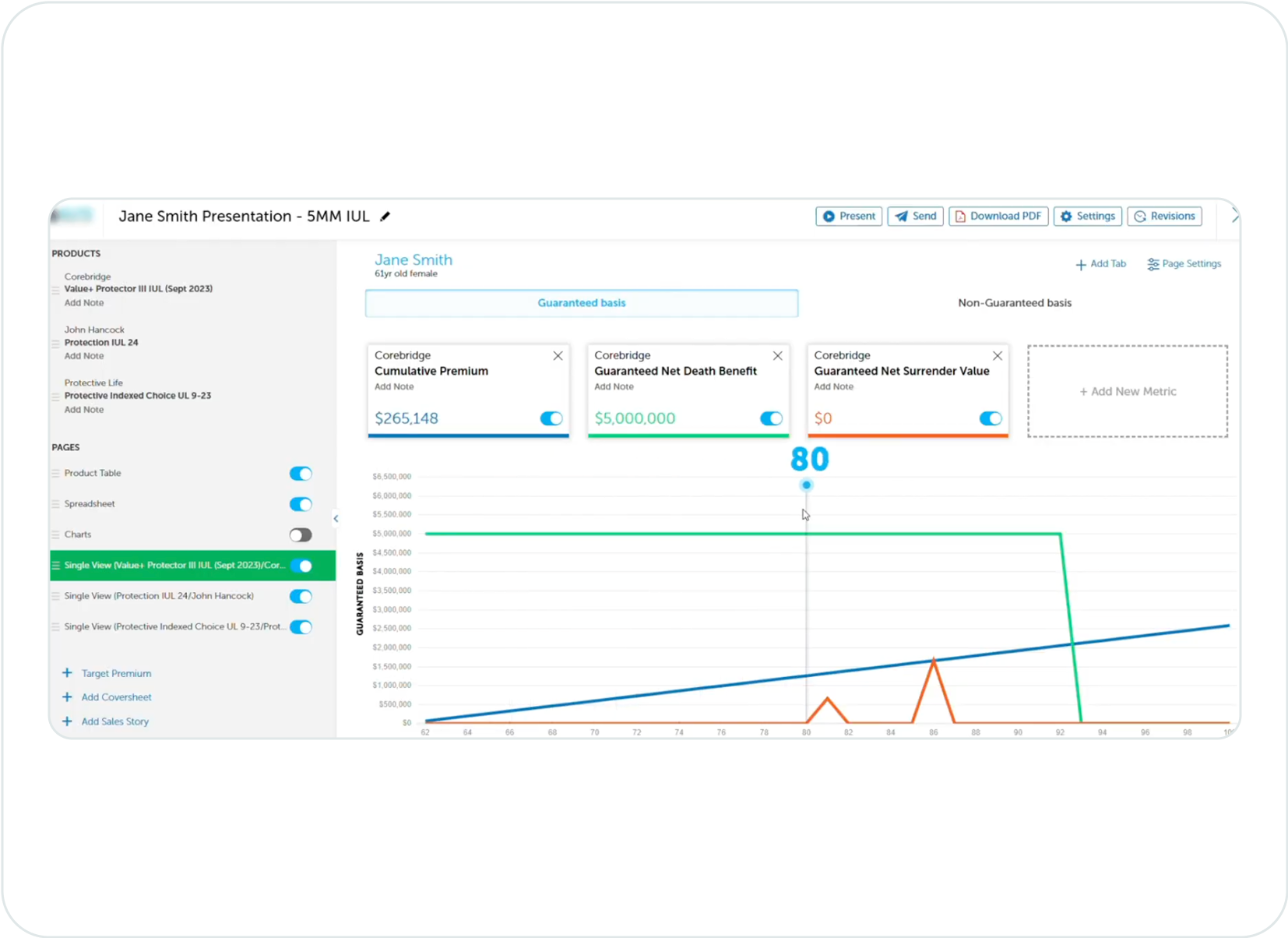The image size is (1288, 938).
Task: Open the Product Table page
Action: click(93, 473)
